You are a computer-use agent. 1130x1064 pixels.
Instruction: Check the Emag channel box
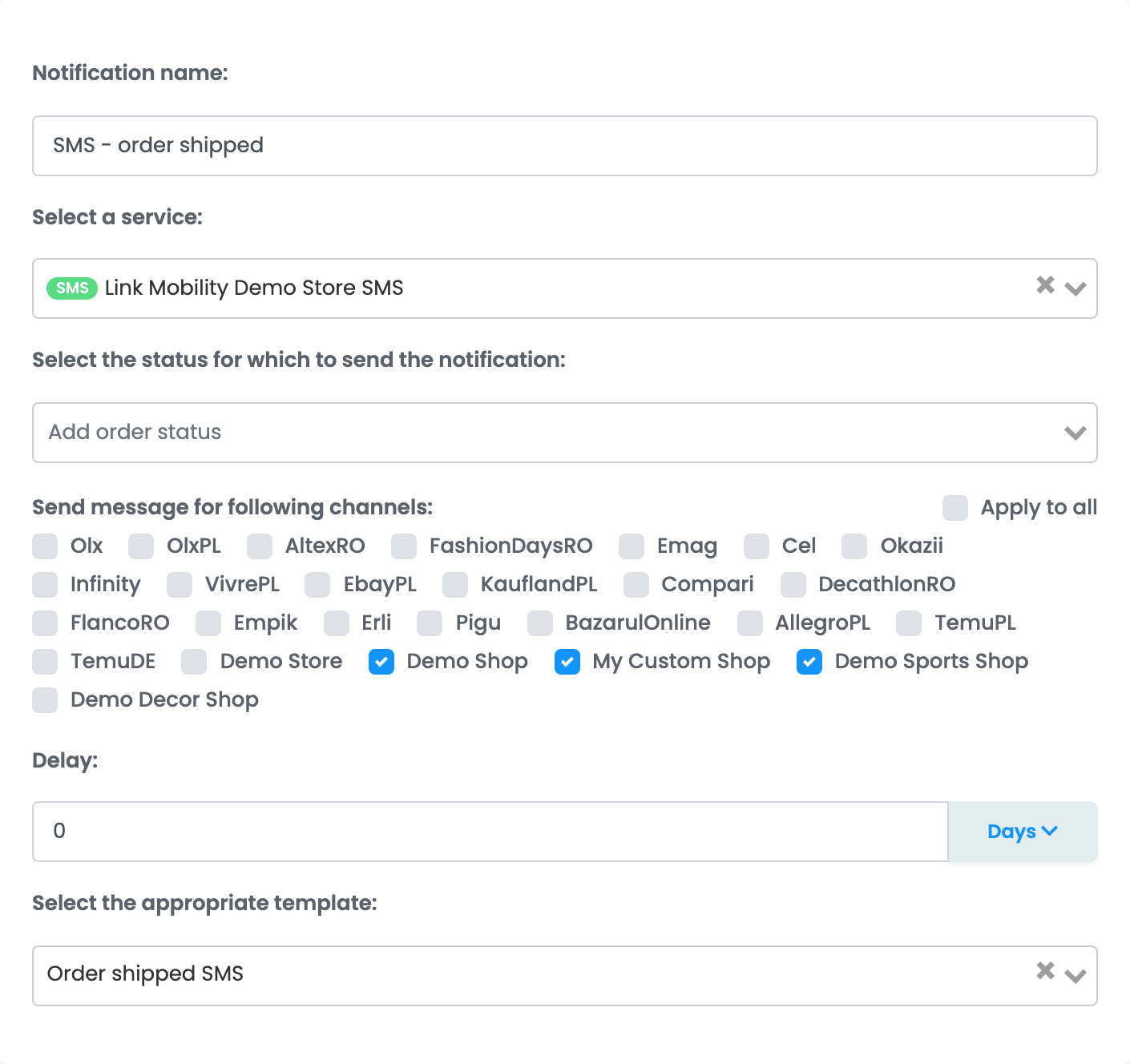(x=632, y=546)
